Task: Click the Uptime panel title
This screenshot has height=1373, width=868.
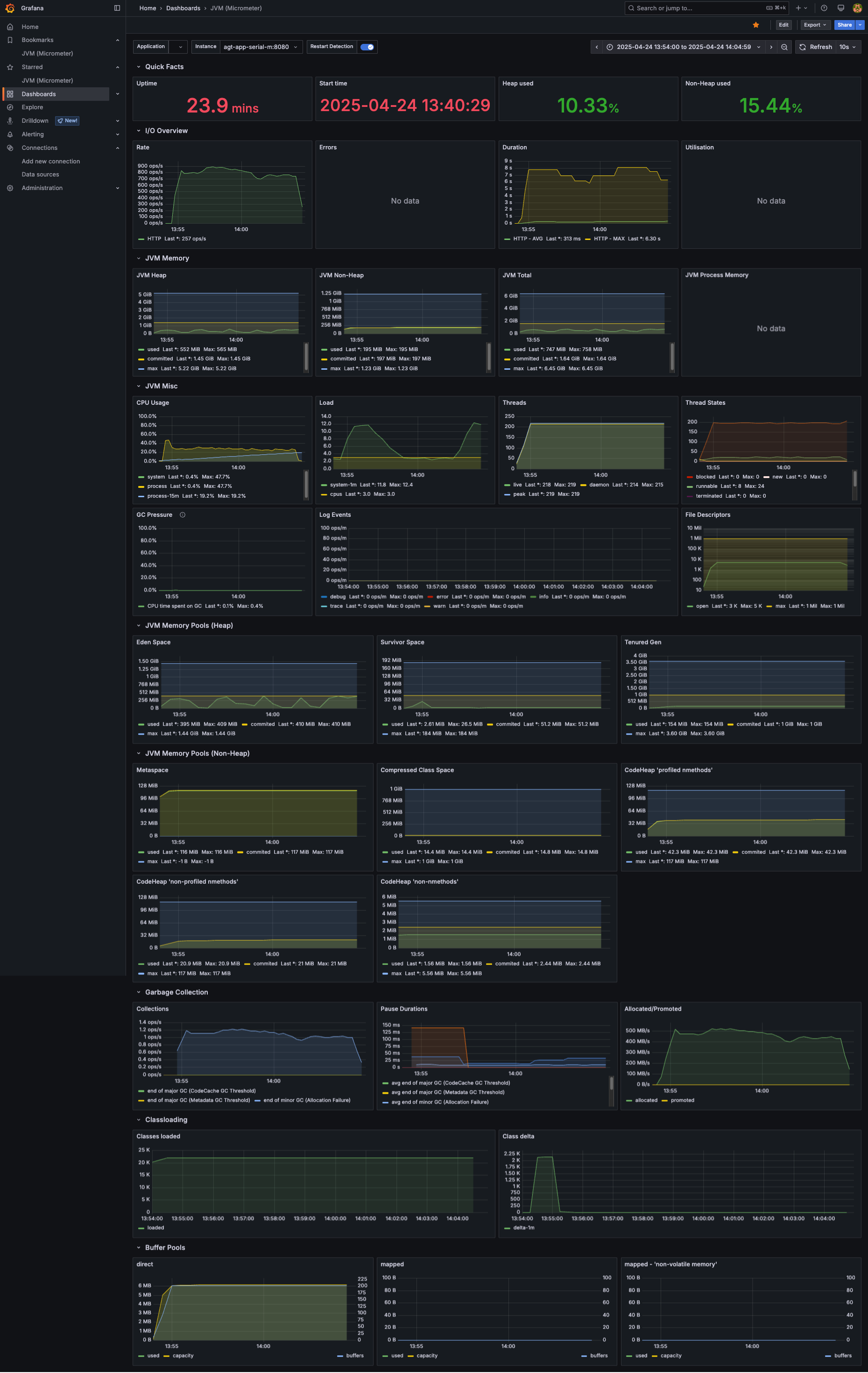Action: tap(147, 83)
